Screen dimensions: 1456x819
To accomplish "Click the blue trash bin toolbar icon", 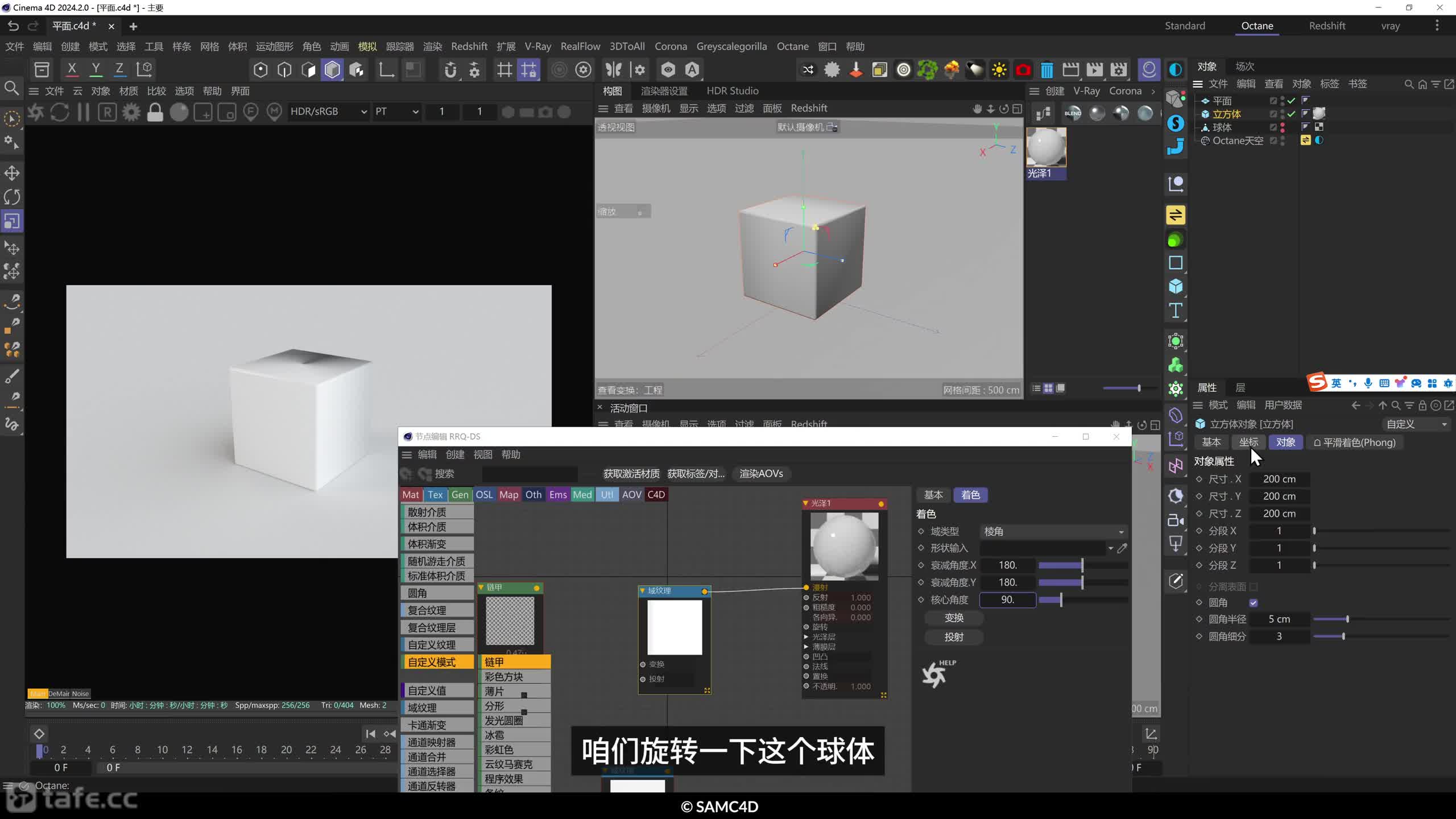I will coord(1046,70).
